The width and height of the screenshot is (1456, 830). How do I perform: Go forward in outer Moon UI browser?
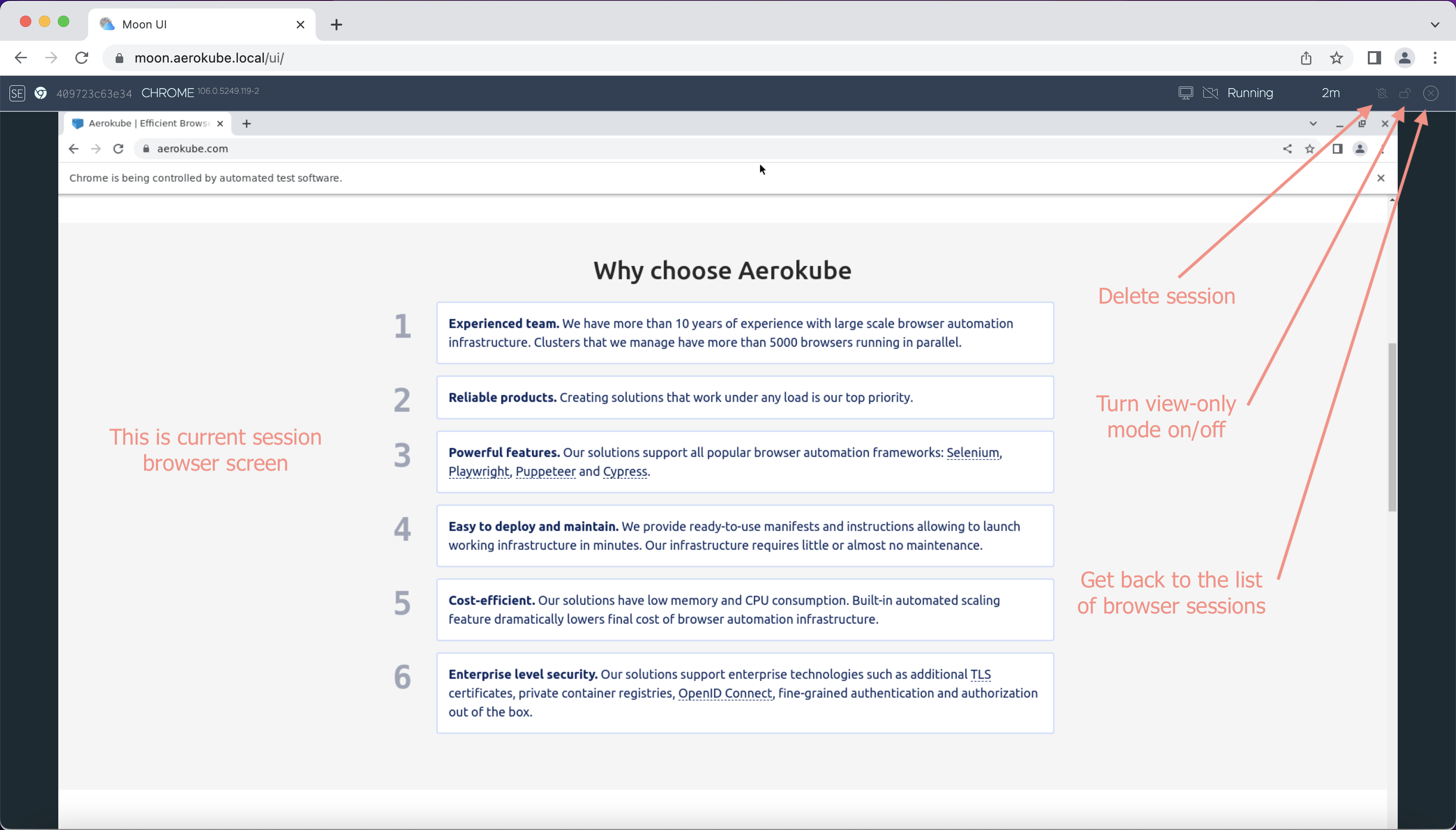(51, 58)
